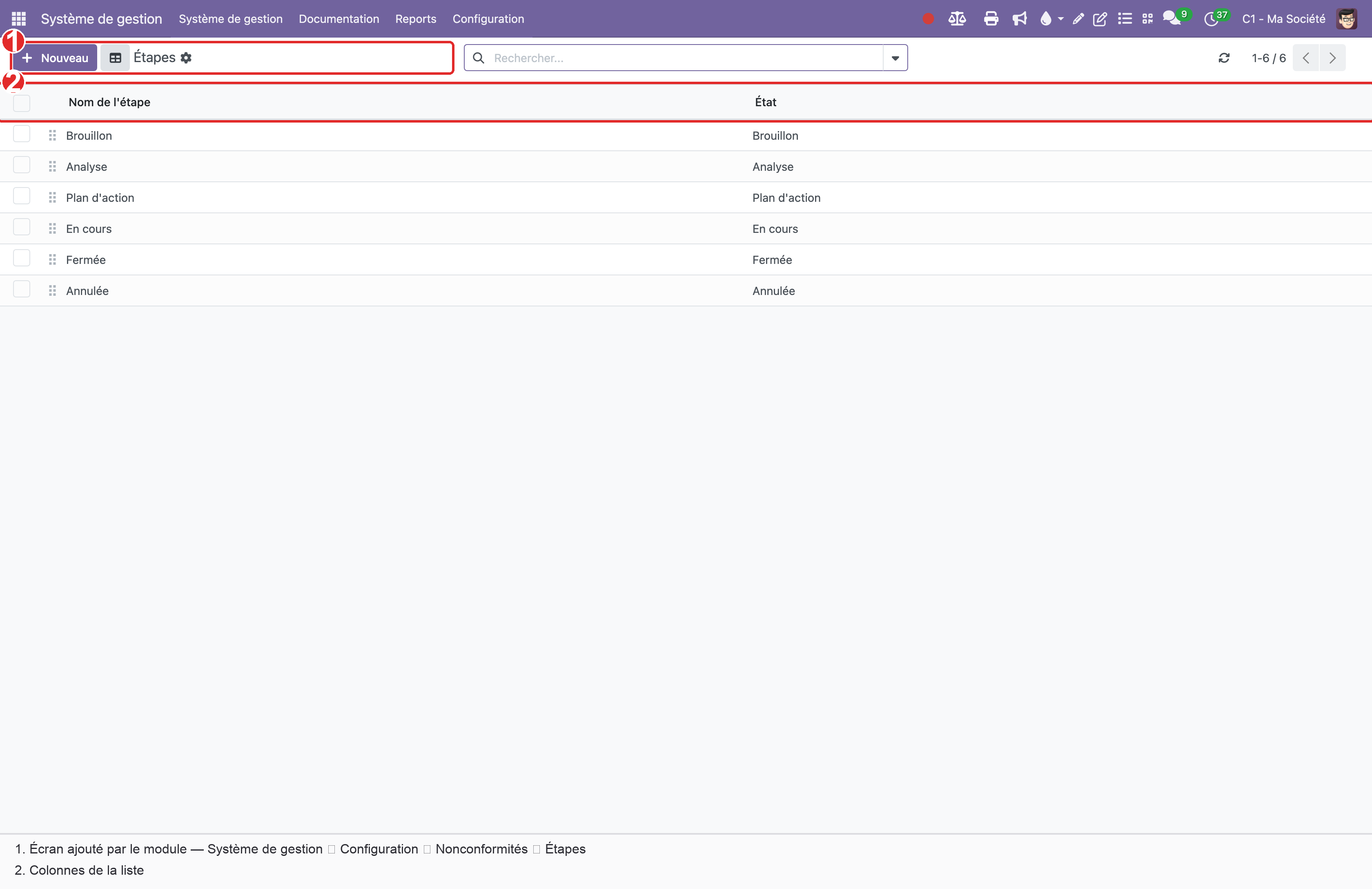Grab the Fermée row drag handle
Screen dimensions: 1372x889
(x=52, y=259)
